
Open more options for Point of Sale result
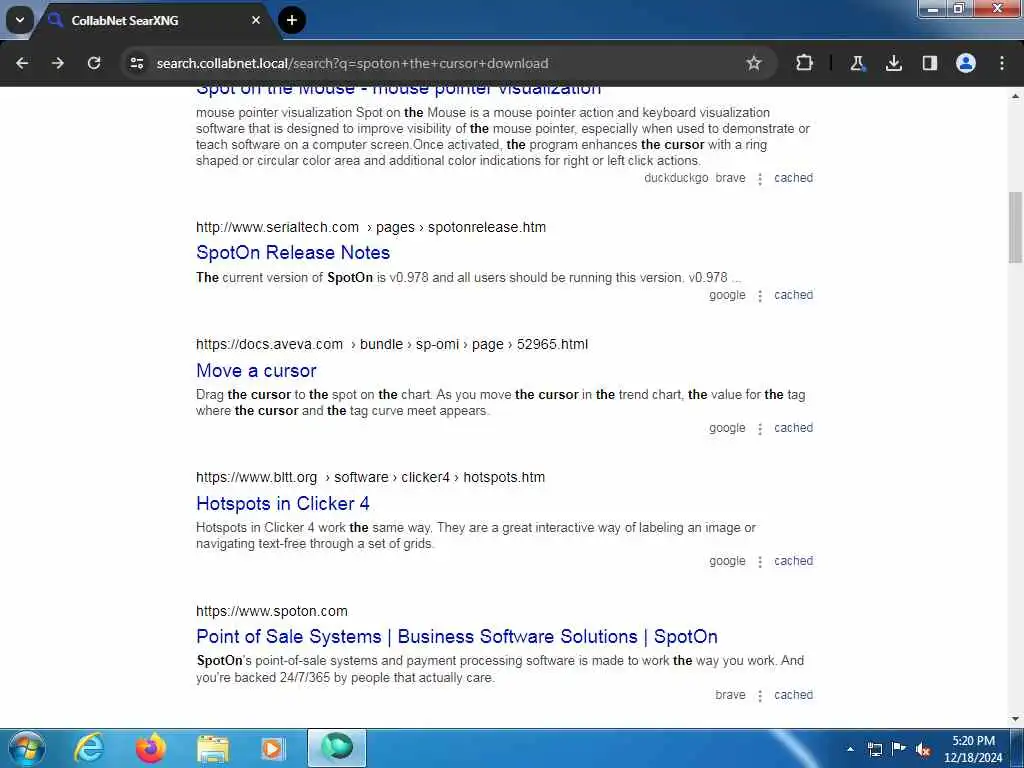pyautogui.click(x=760, y=696)
